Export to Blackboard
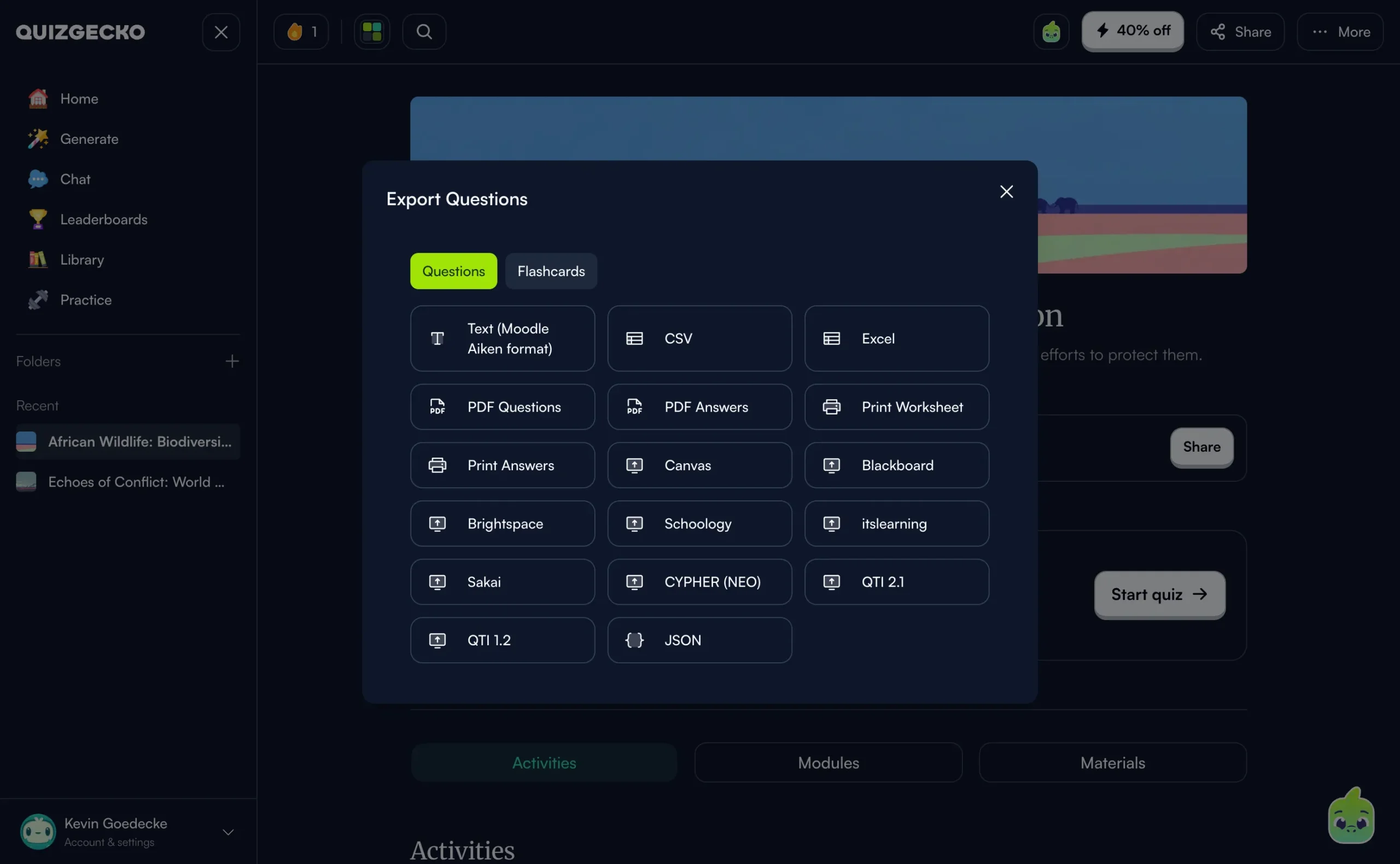Viewport: 1400px width, 864px height. (896, 465)
